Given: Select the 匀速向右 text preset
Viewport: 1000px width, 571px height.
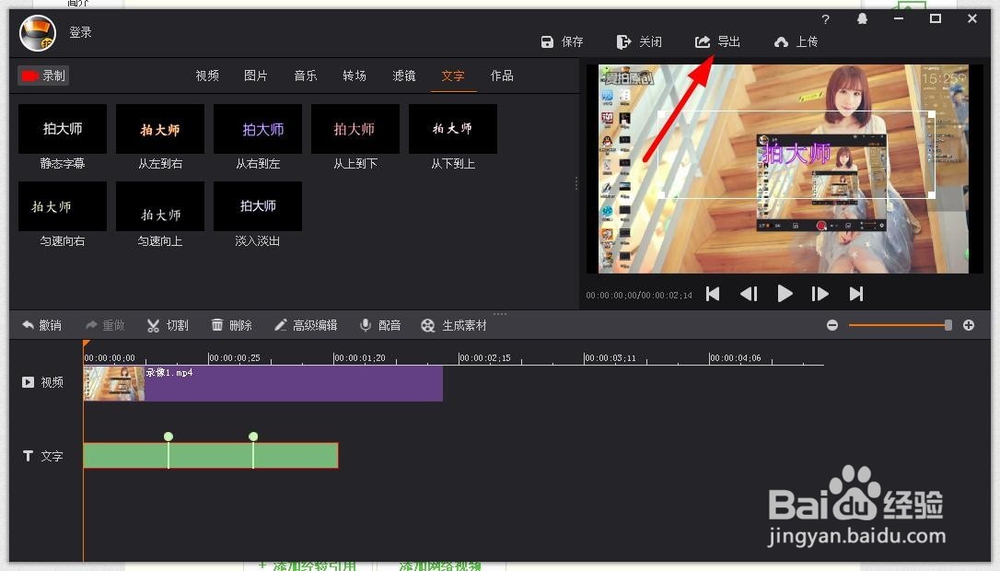Looking at the screenshot, I should (62, 207).
